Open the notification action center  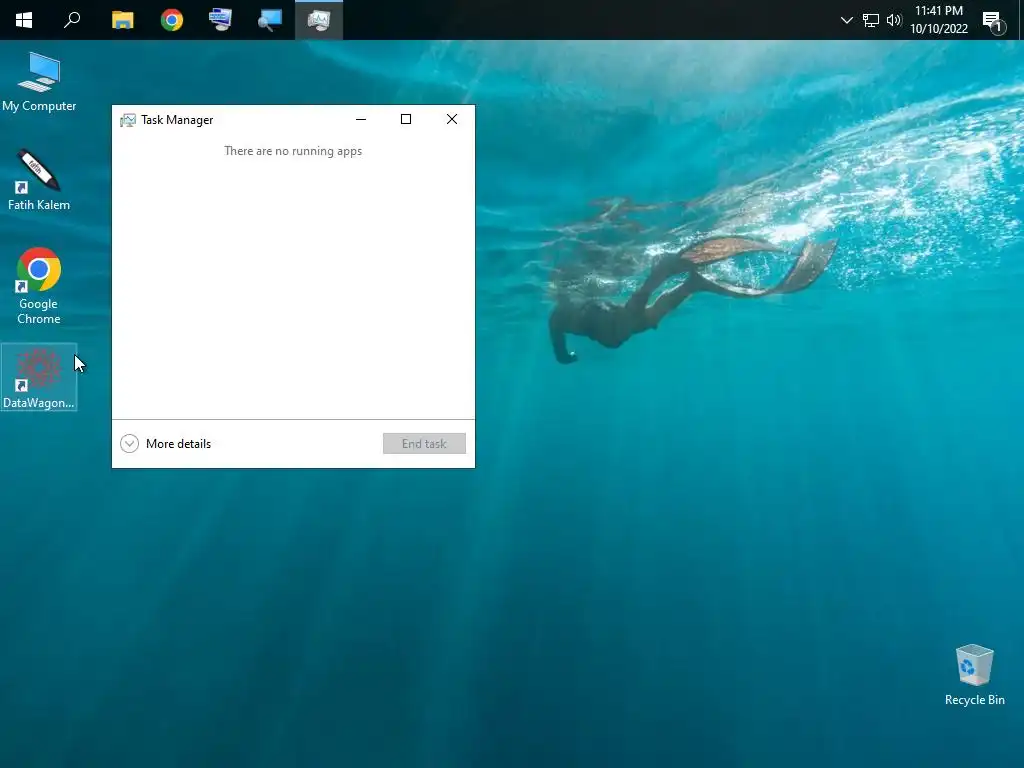click(993, 22)
